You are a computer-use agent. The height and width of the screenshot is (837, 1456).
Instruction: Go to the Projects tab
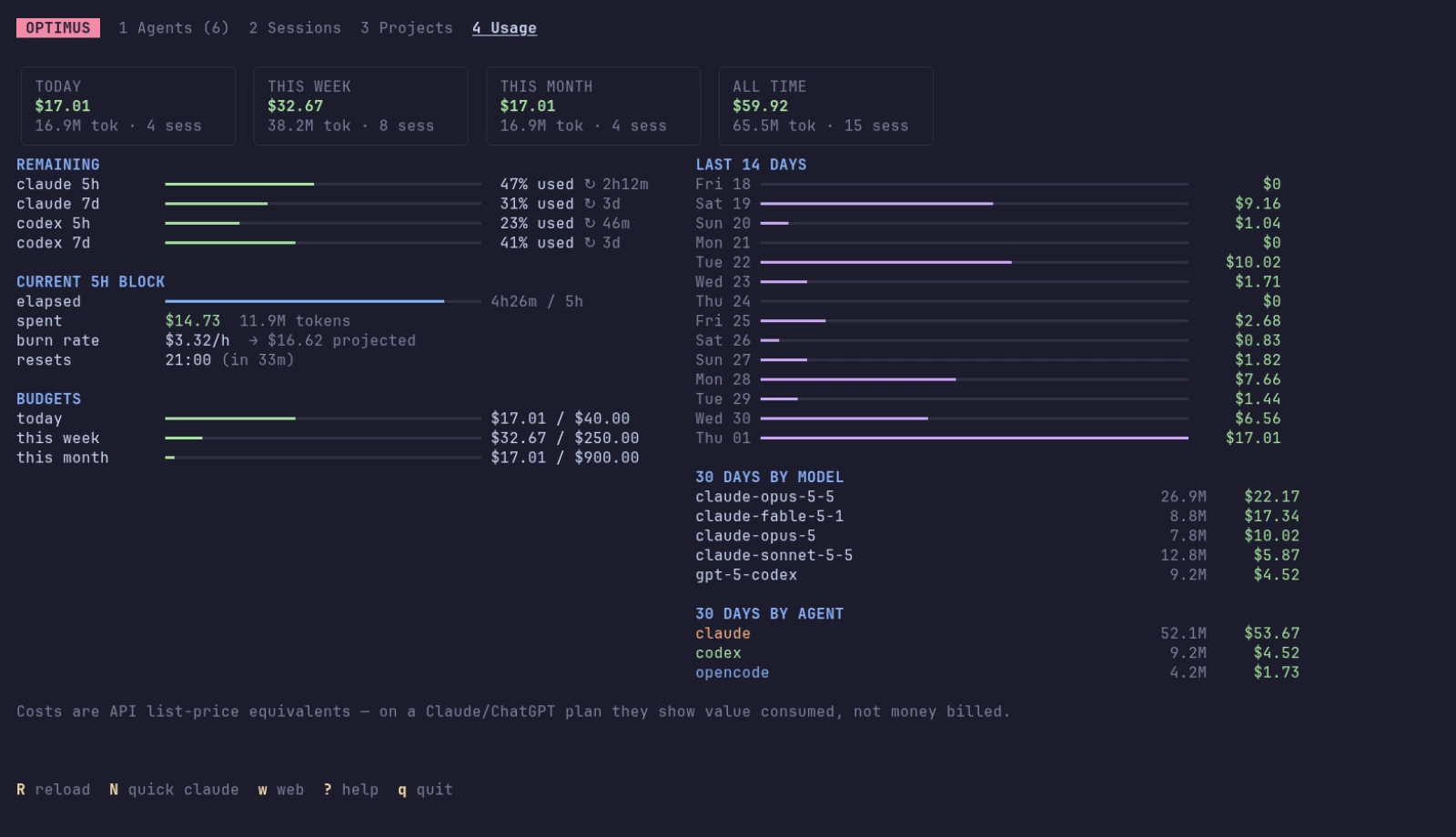click(406, 28)
